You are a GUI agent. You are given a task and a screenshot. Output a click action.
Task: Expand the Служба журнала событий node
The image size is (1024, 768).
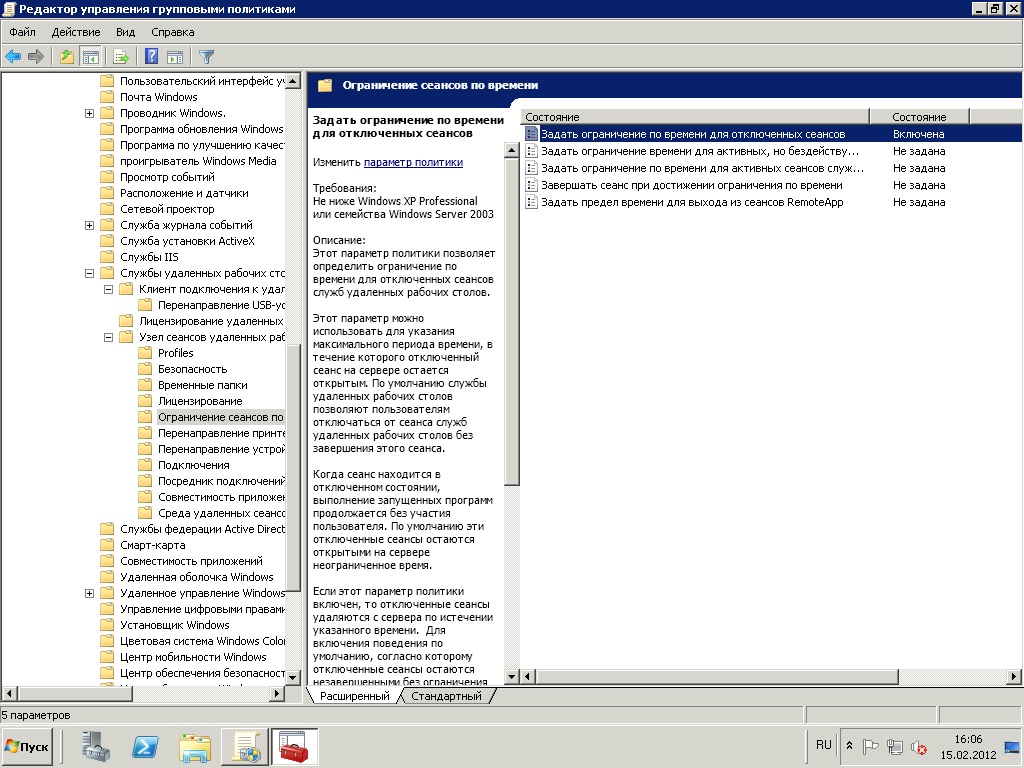point(90,225)
